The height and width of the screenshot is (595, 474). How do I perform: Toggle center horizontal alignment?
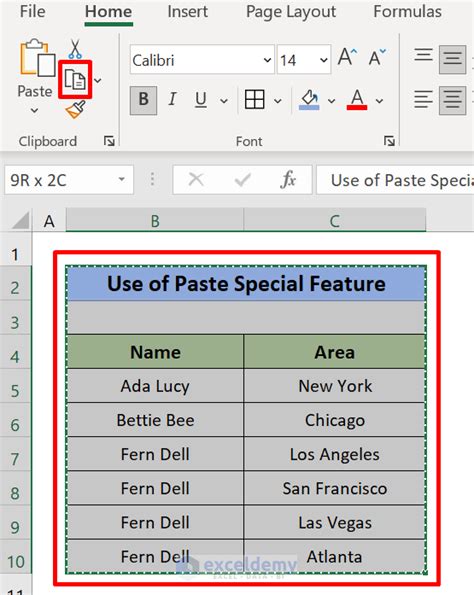coord(452,100)
